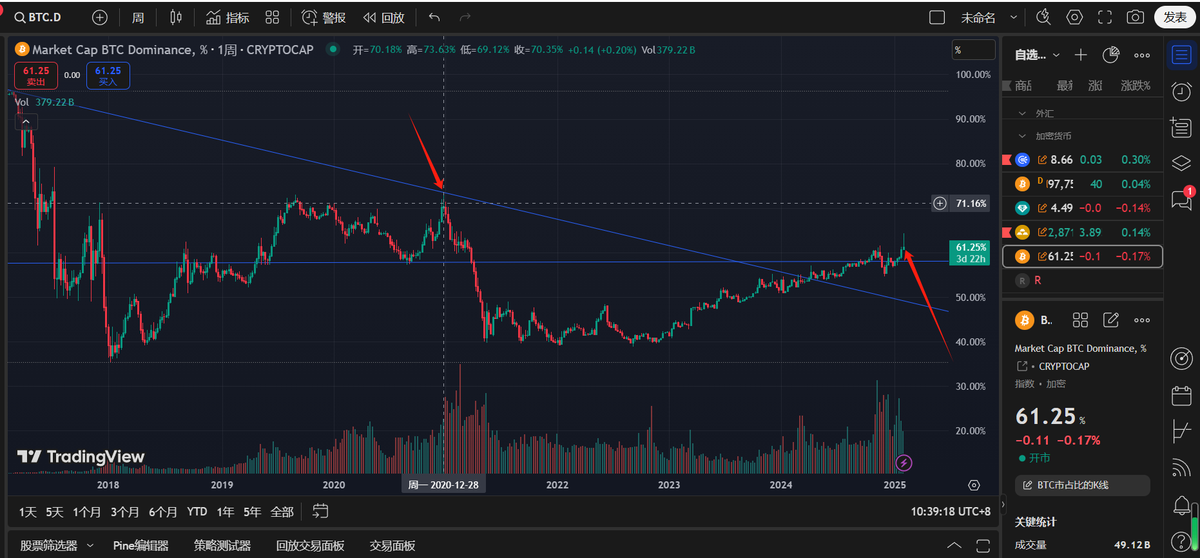Open symbol details grid icon
The height and width of the screenshot is (558, 1200).
click(1080, 320)
